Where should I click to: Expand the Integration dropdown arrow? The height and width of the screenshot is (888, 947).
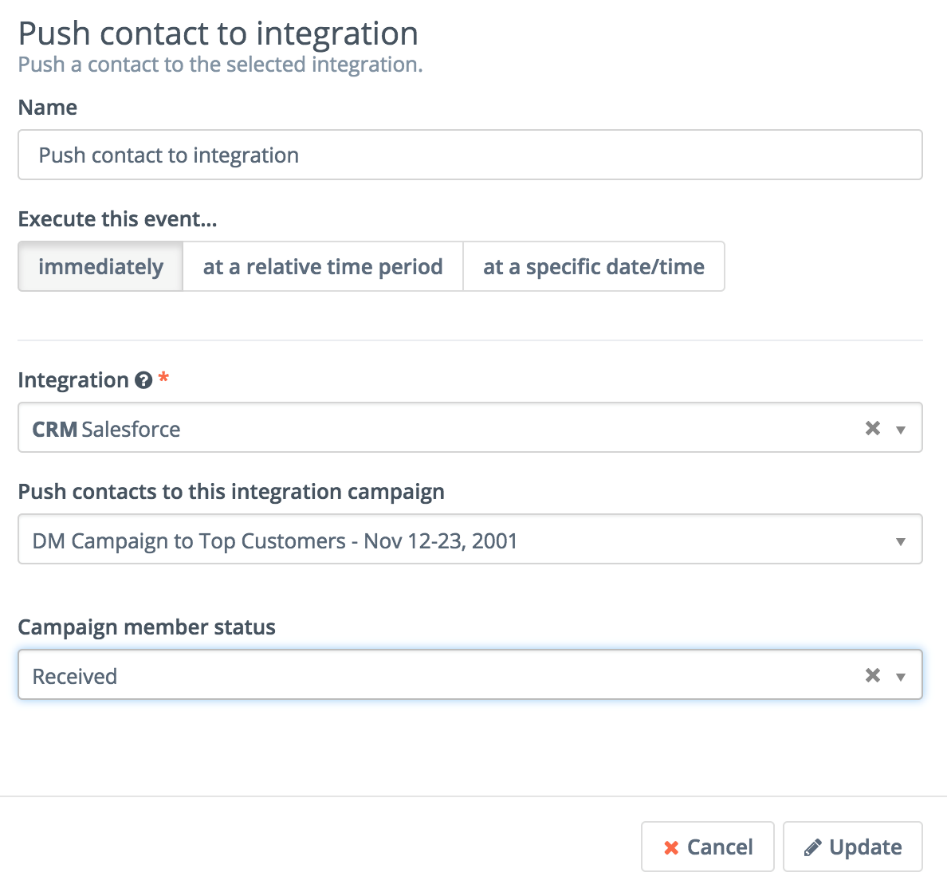click(x=901, y=429)
